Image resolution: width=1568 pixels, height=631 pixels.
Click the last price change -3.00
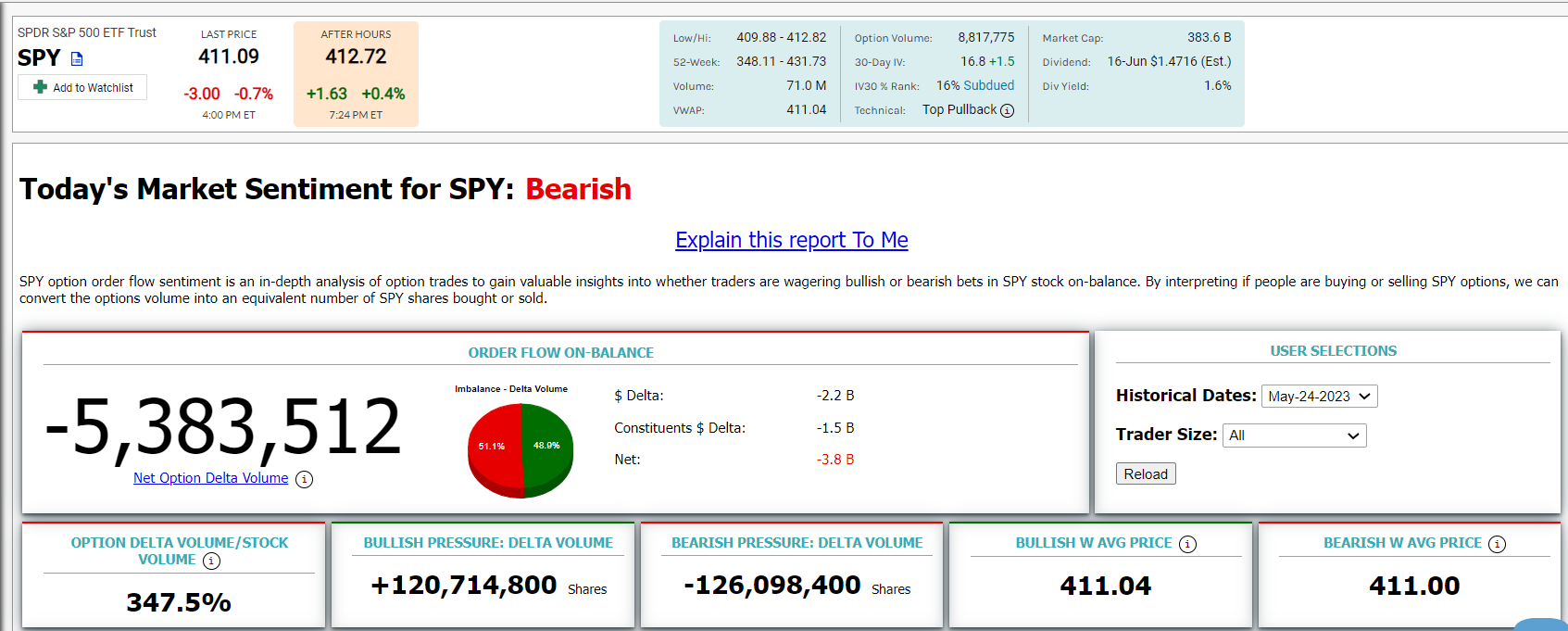(x=202, y=94)
